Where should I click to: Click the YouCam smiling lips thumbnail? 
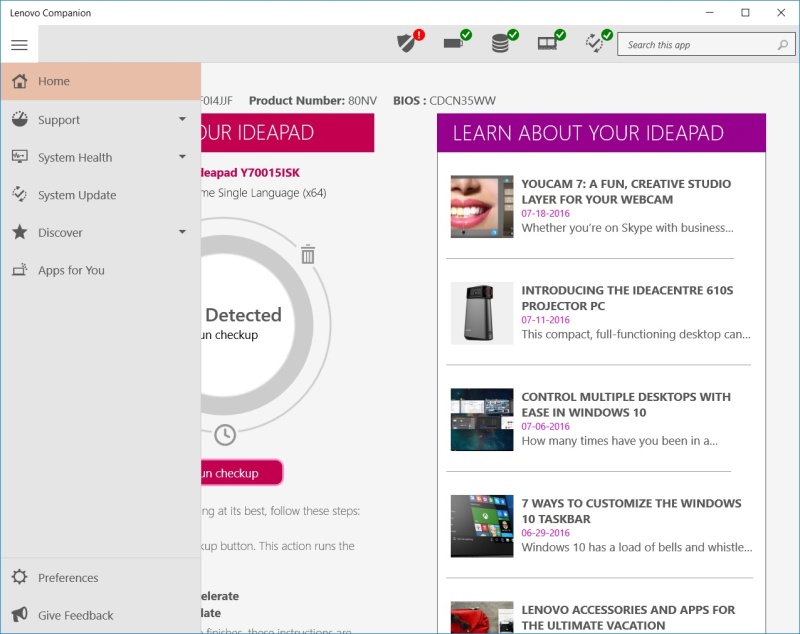tap(482, 207)
